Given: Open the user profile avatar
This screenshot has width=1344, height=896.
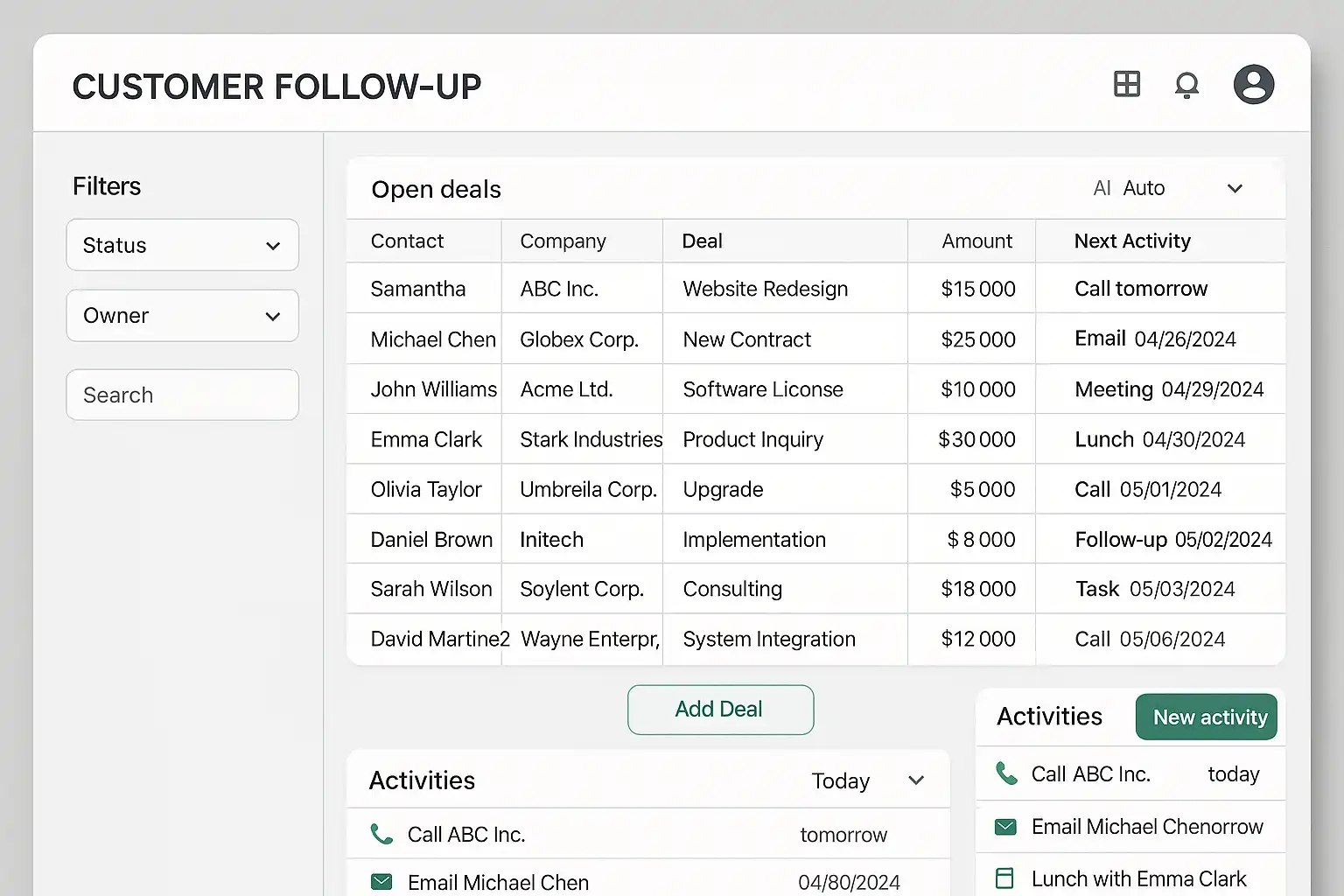Looking at the screenshot, I should click(x=1253, y=85).
